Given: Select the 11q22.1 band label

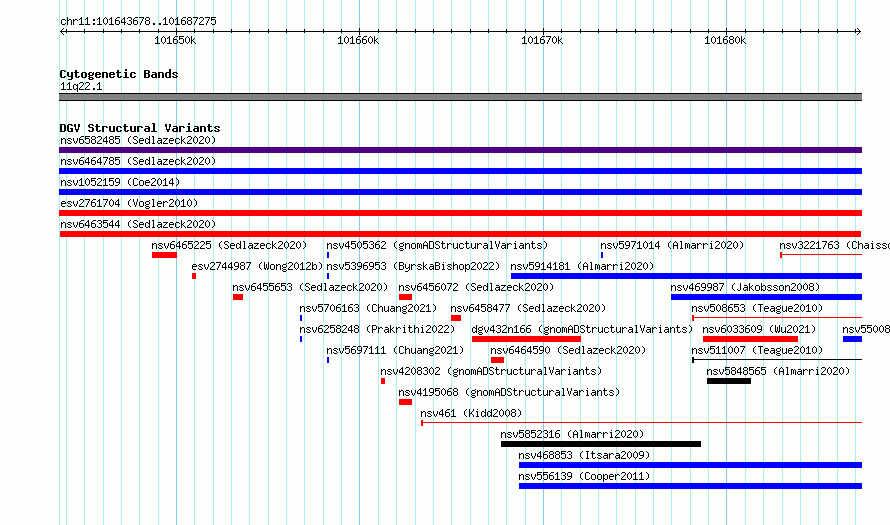Looking at the screenshot, I should [x=81, y=86].
